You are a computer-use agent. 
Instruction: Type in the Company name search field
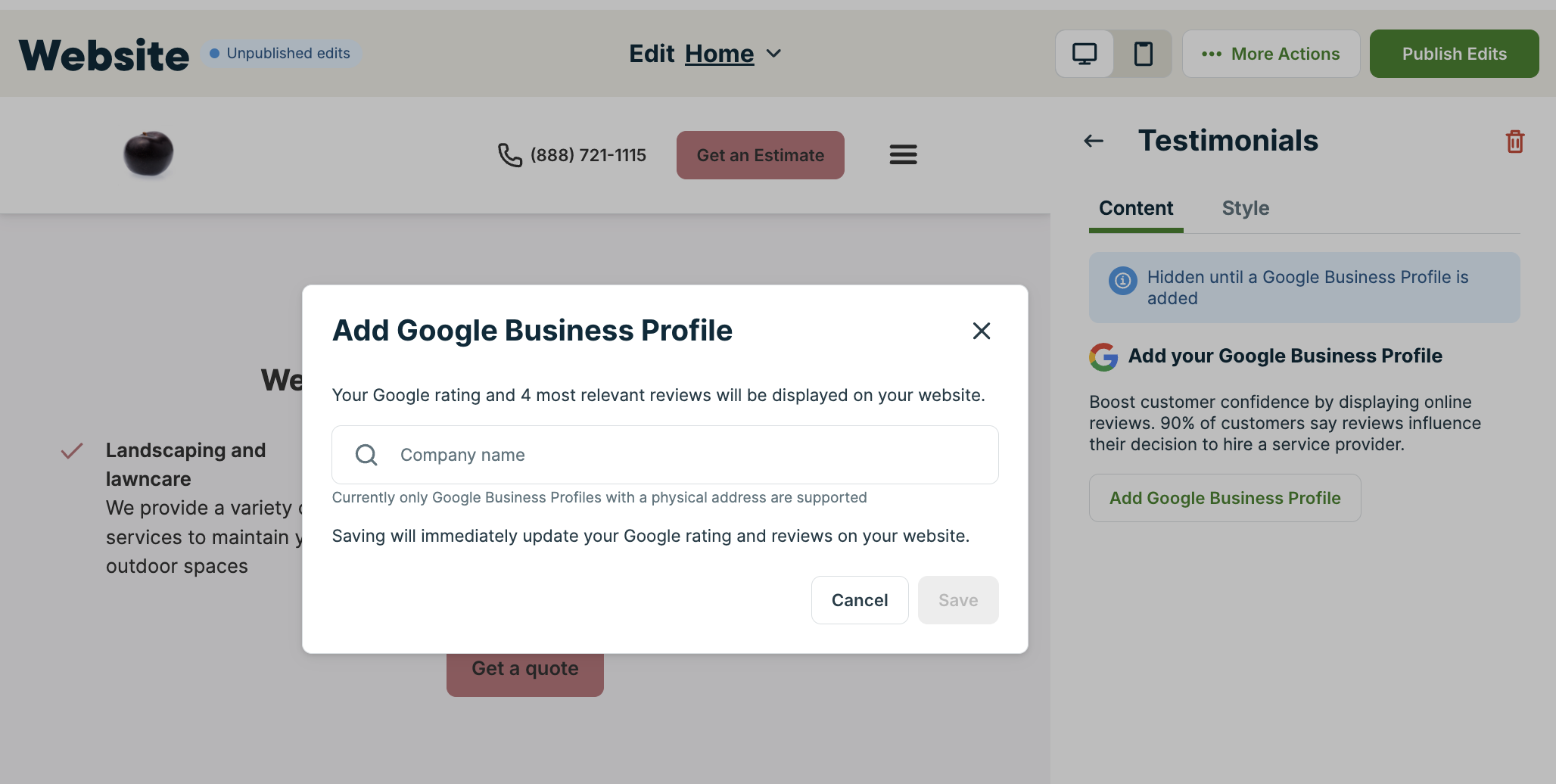pos(681,455)
